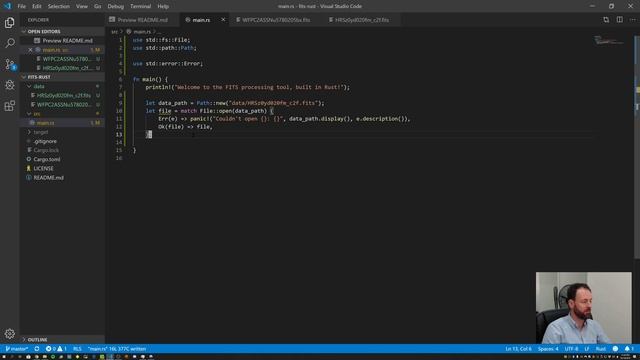Open the Extensions view in activity bar

(x=9, y=106)
